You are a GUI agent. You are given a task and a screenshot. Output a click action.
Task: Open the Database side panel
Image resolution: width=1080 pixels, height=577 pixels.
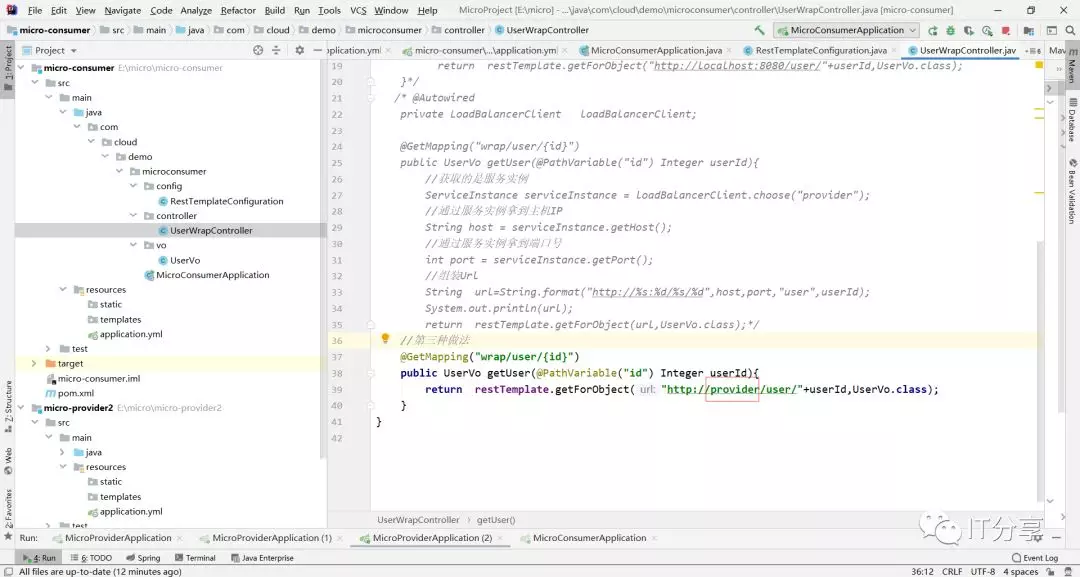point(1072,120)
